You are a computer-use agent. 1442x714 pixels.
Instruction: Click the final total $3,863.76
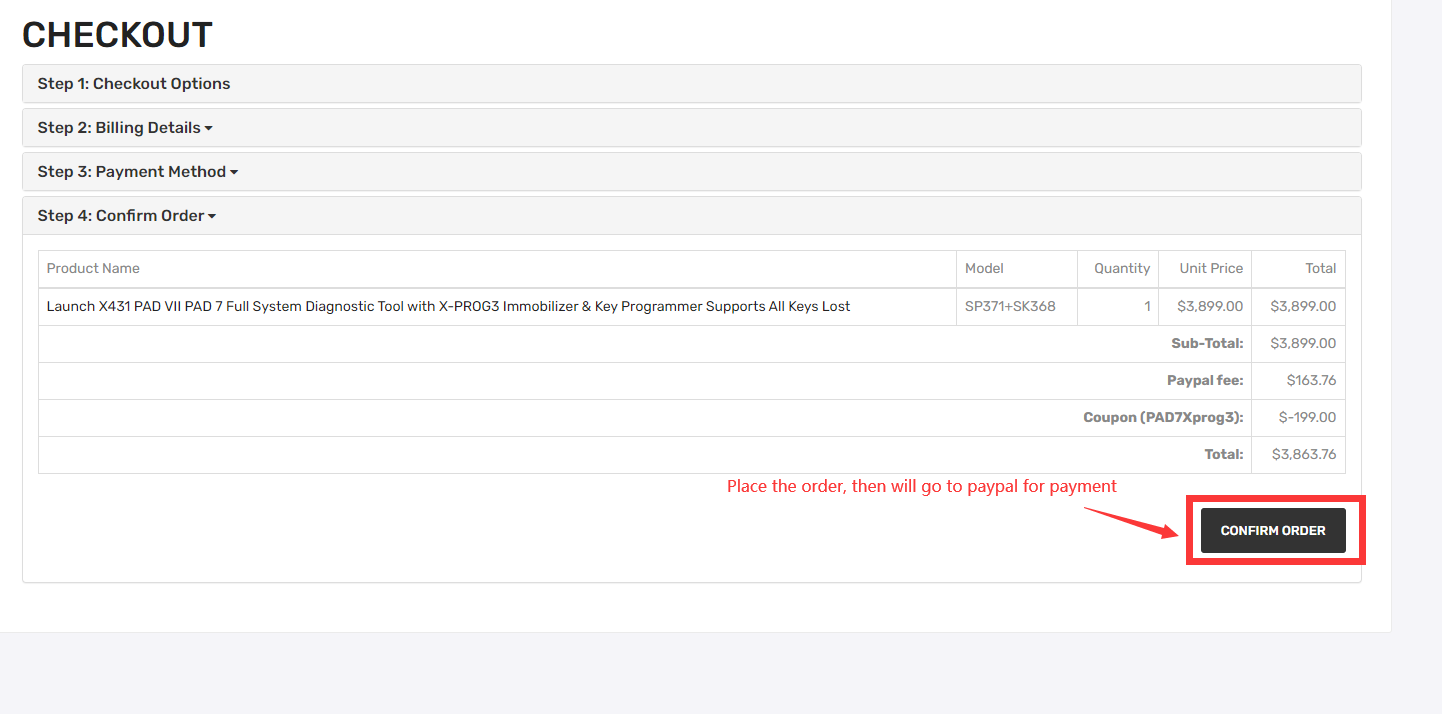pyautogui.click(x=1304, y=454)
